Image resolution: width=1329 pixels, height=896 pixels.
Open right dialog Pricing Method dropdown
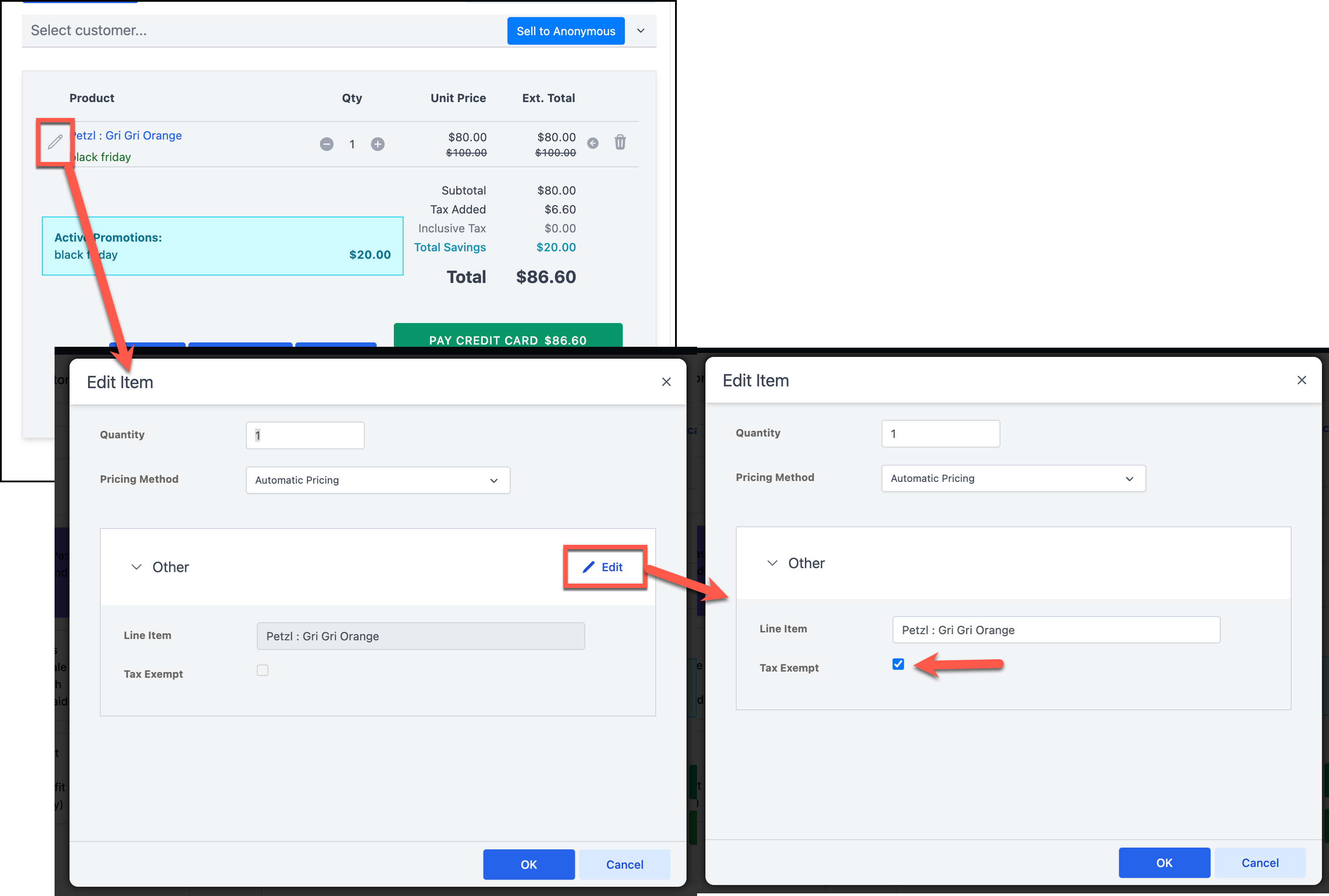1013,478
